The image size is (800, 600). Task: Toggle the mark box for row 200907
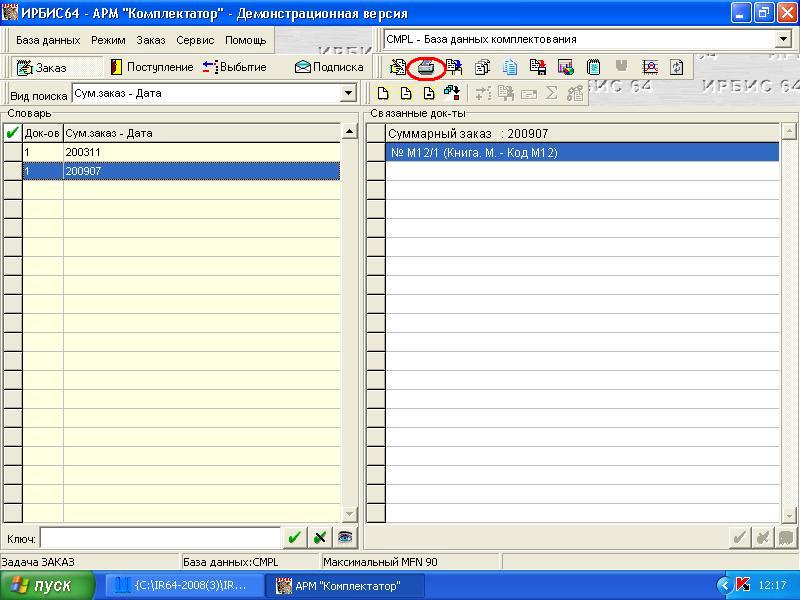pos(12,172)
